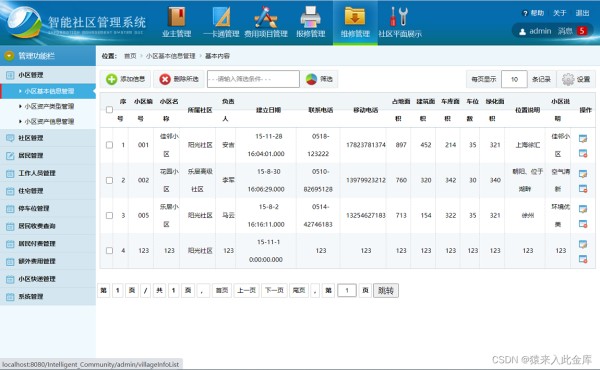Click the green plus 添加信息 button

pyautogui.click(x=126, y=79)
